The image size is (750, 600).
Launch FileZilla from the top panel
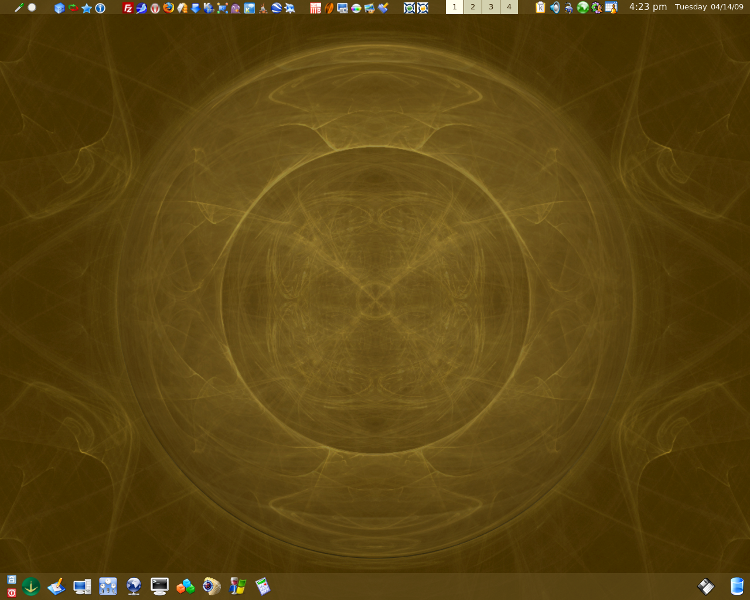coord(128,8)
